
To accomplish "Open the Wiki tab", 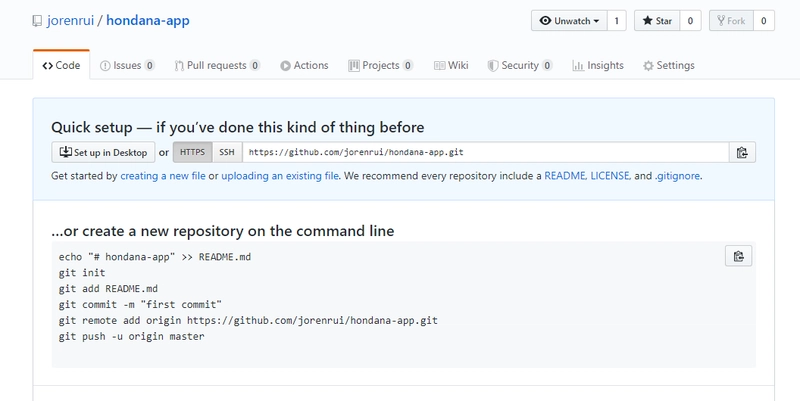I will [x=451, y=65].
